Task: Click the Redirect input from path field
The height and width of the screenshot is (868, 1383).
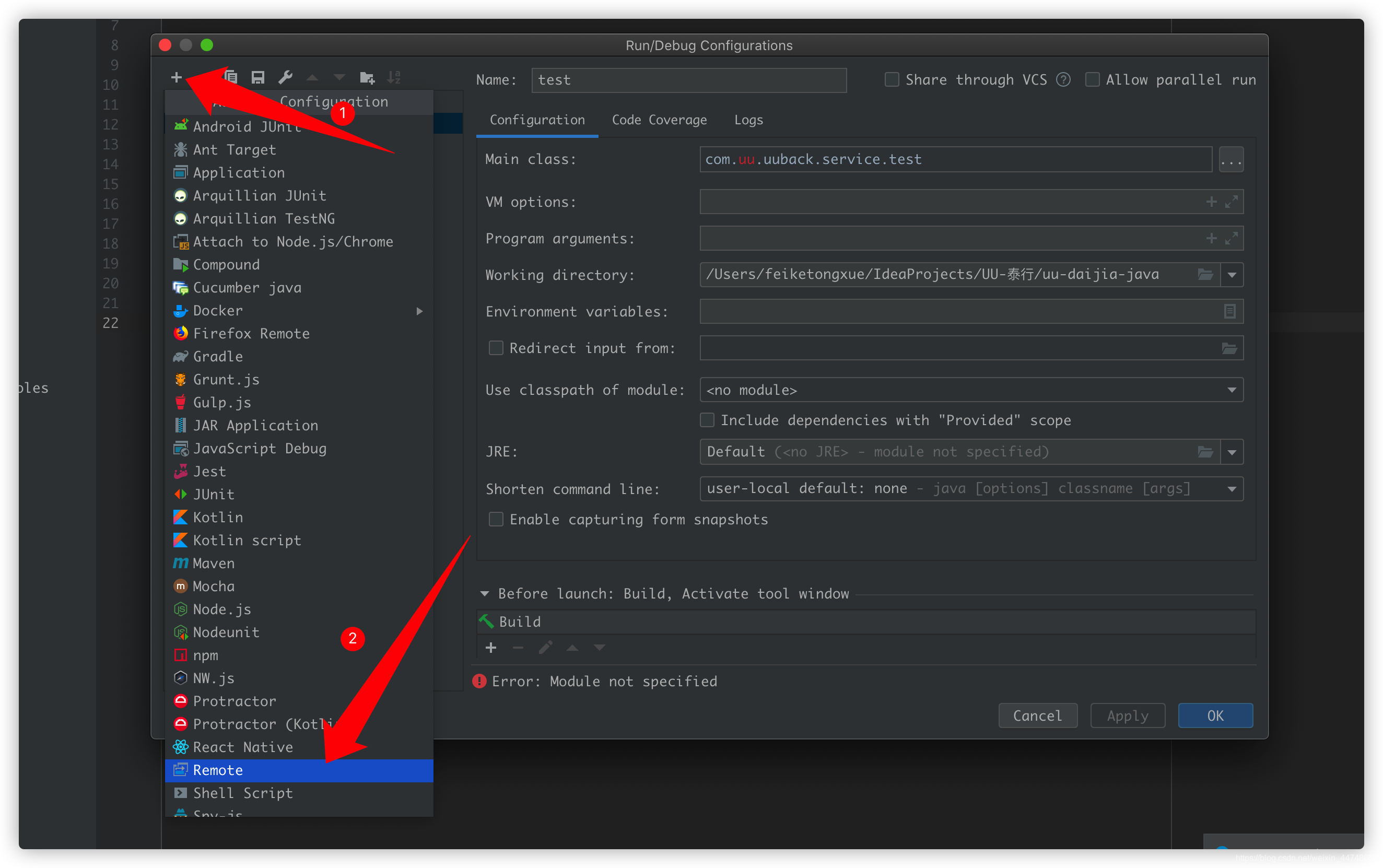Action: point(971,348)
